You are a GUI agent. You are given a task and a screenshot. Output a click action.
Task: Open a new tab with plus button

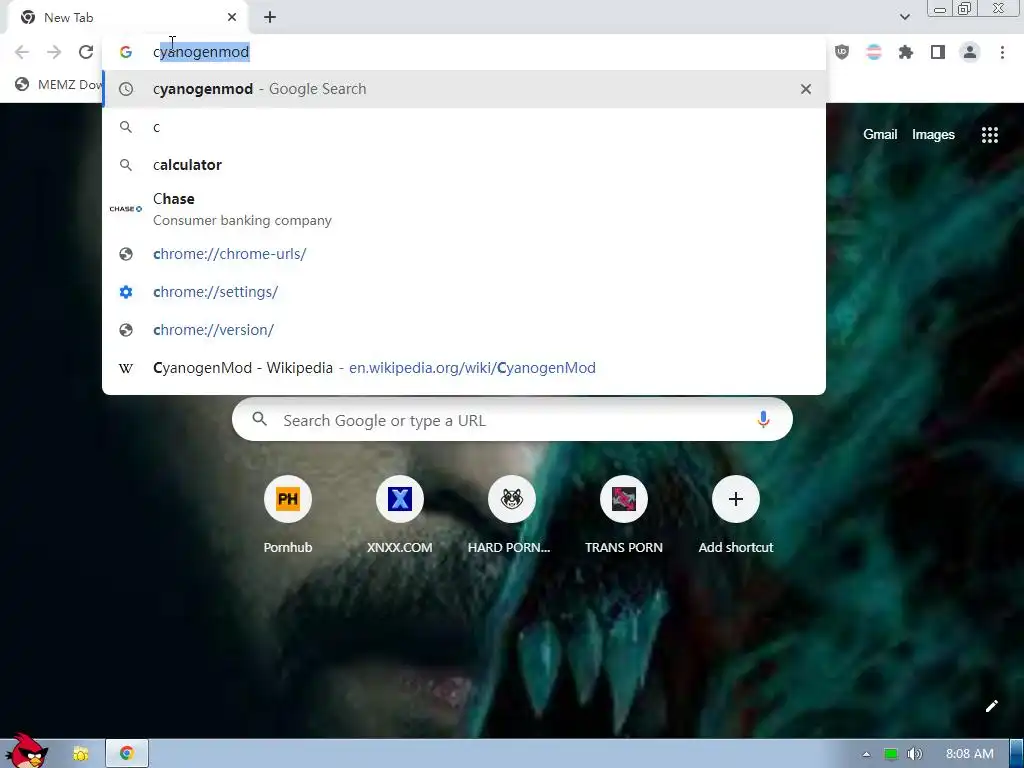[270, 18]
